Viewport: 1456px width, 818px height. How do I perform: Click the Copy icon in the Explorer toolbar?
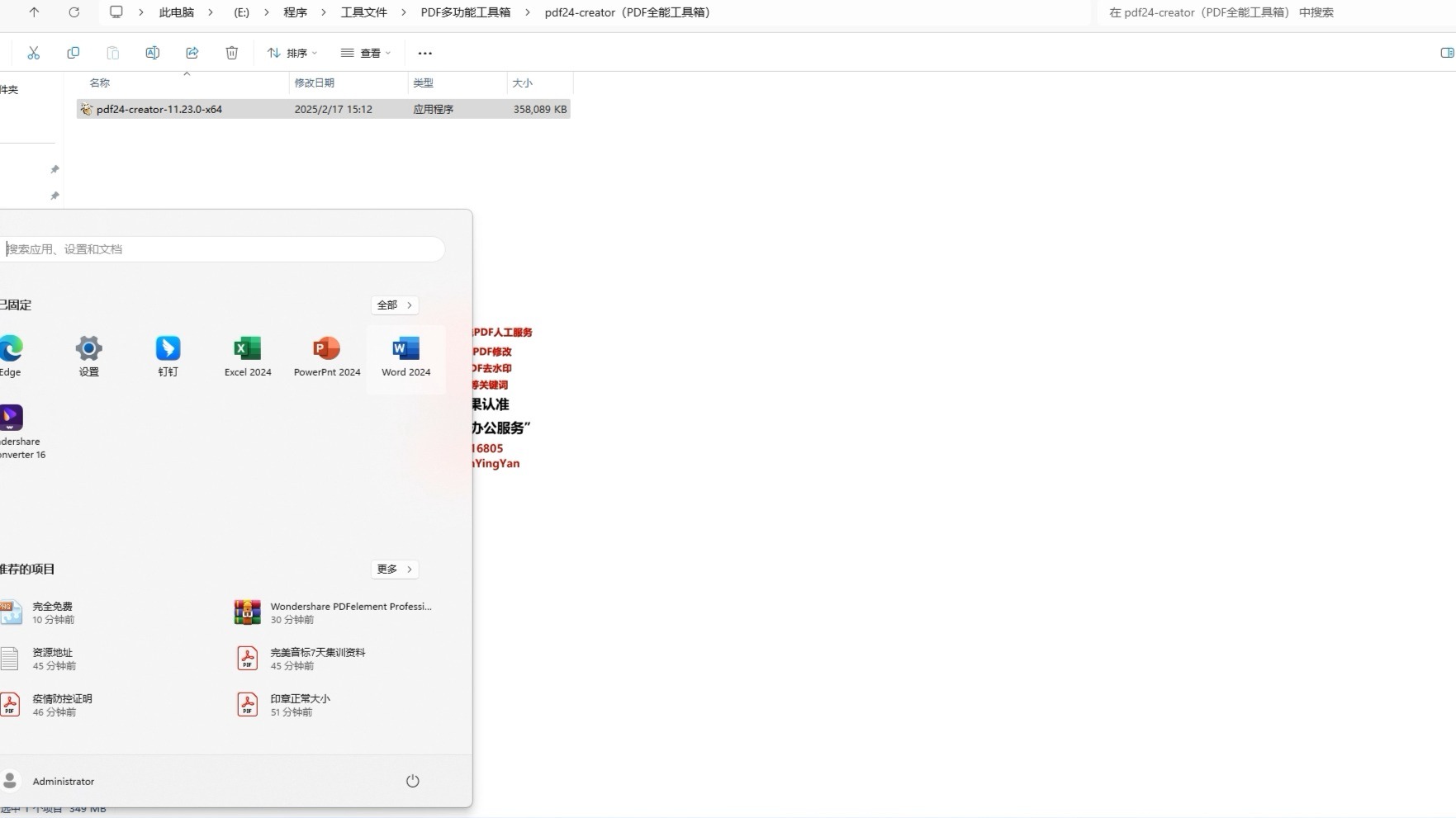coord(74,52)
